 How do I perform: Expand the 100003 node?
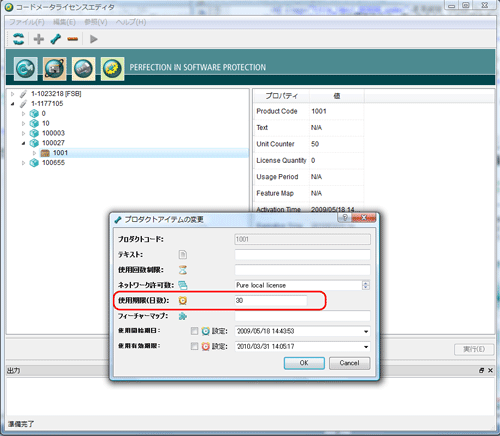pos(23,133)
